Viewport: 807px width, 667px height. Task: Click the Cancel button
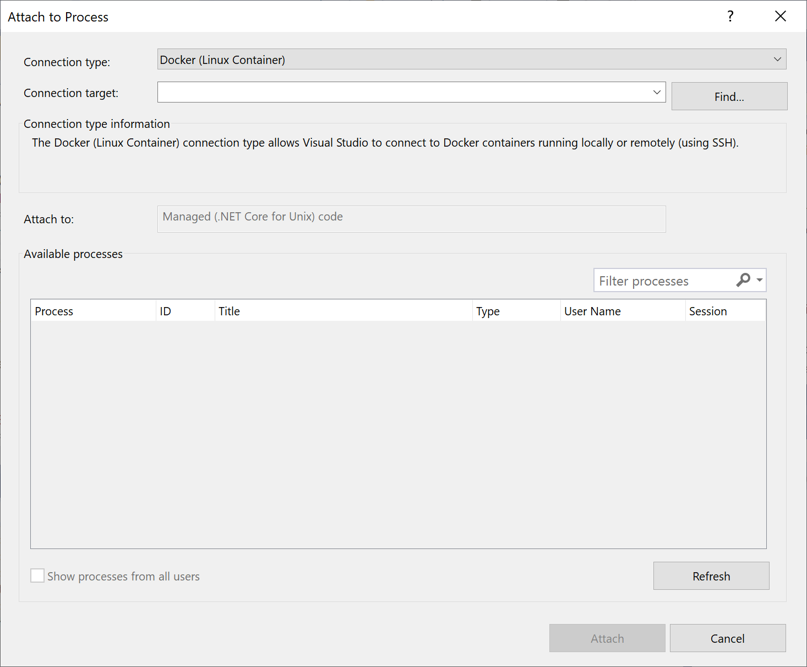pyautogui.click(x=727, y=638)
